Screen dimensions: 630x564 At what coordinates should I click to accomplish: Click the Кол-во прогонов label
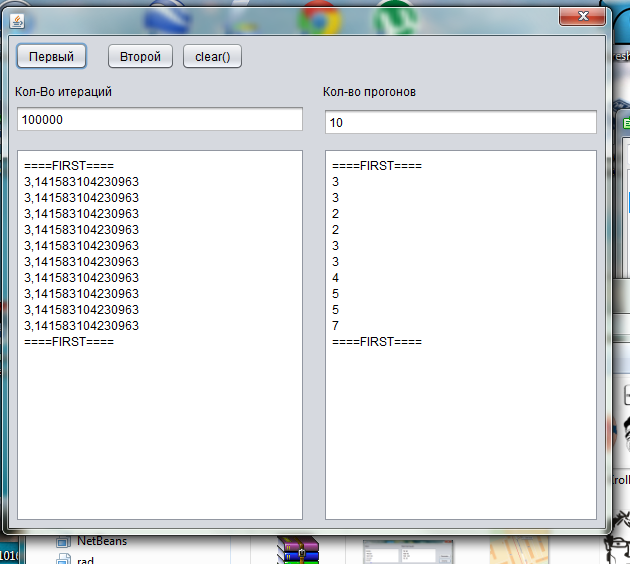tap(370, 92)
